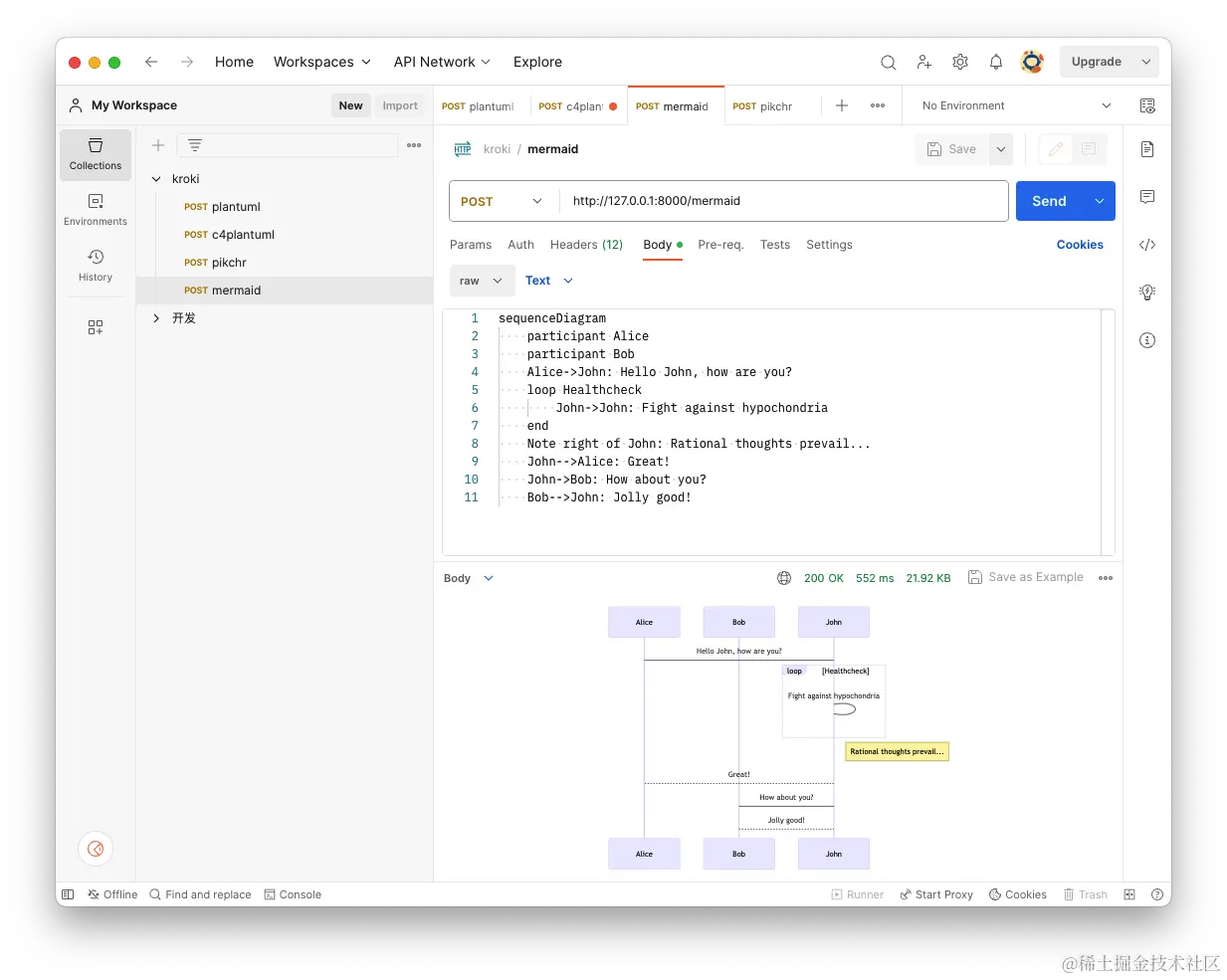The image size is (1227, 980).
Task: Open collections more options ellipsis
Action: (x=414, y=145)
